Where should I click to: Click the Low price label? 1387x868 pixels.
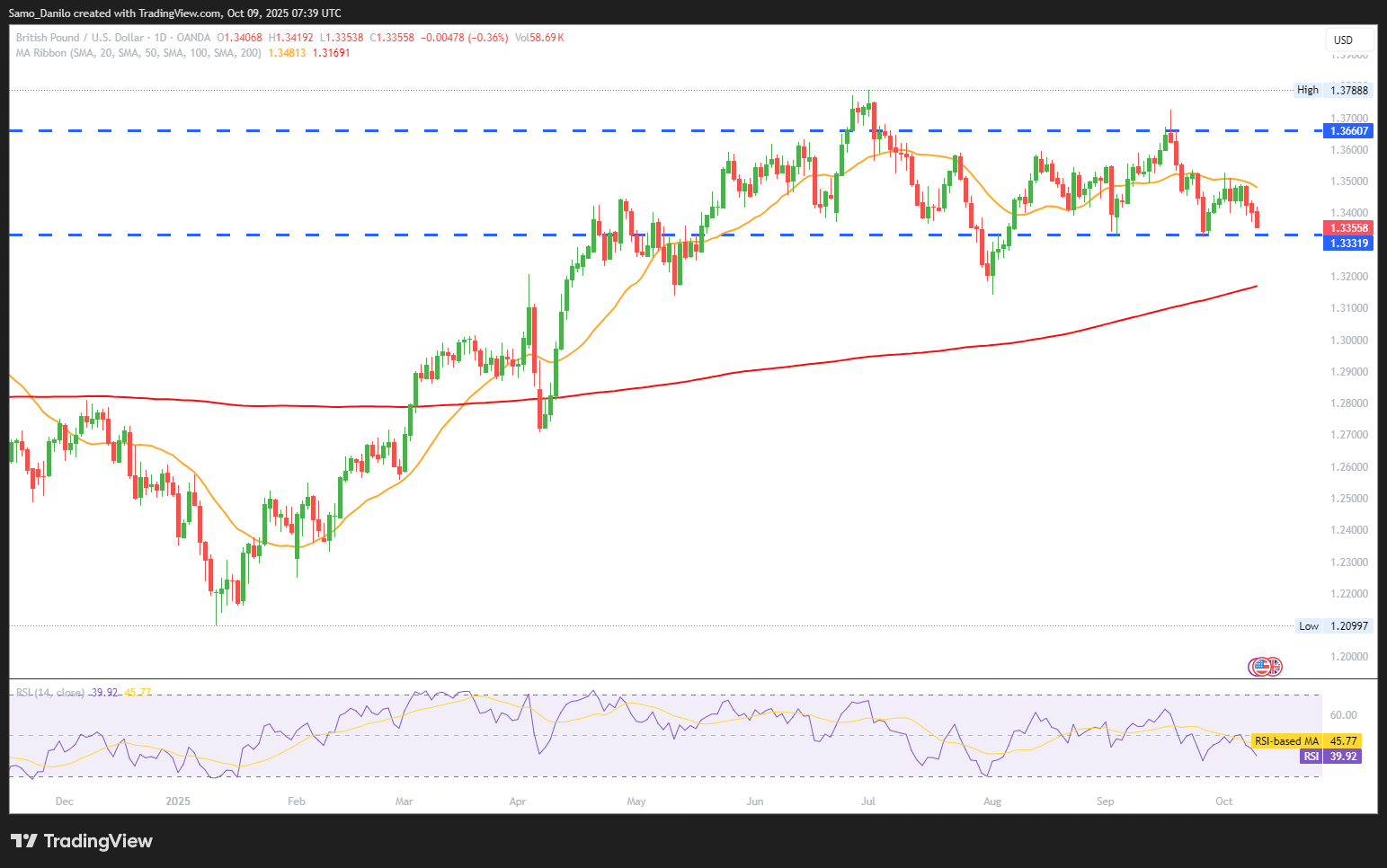coord(1309,626)
